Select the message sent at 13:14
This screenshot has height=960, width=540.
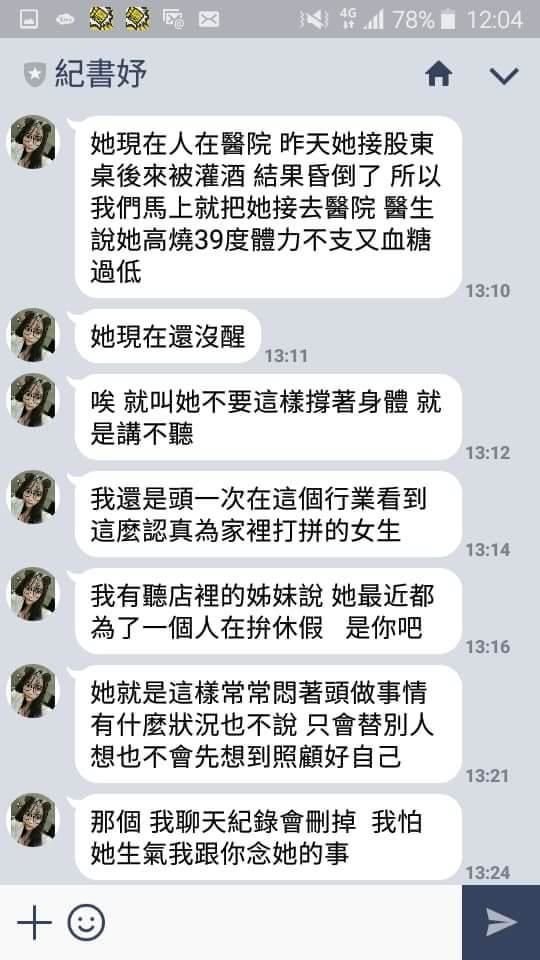[x=268, y=514]
